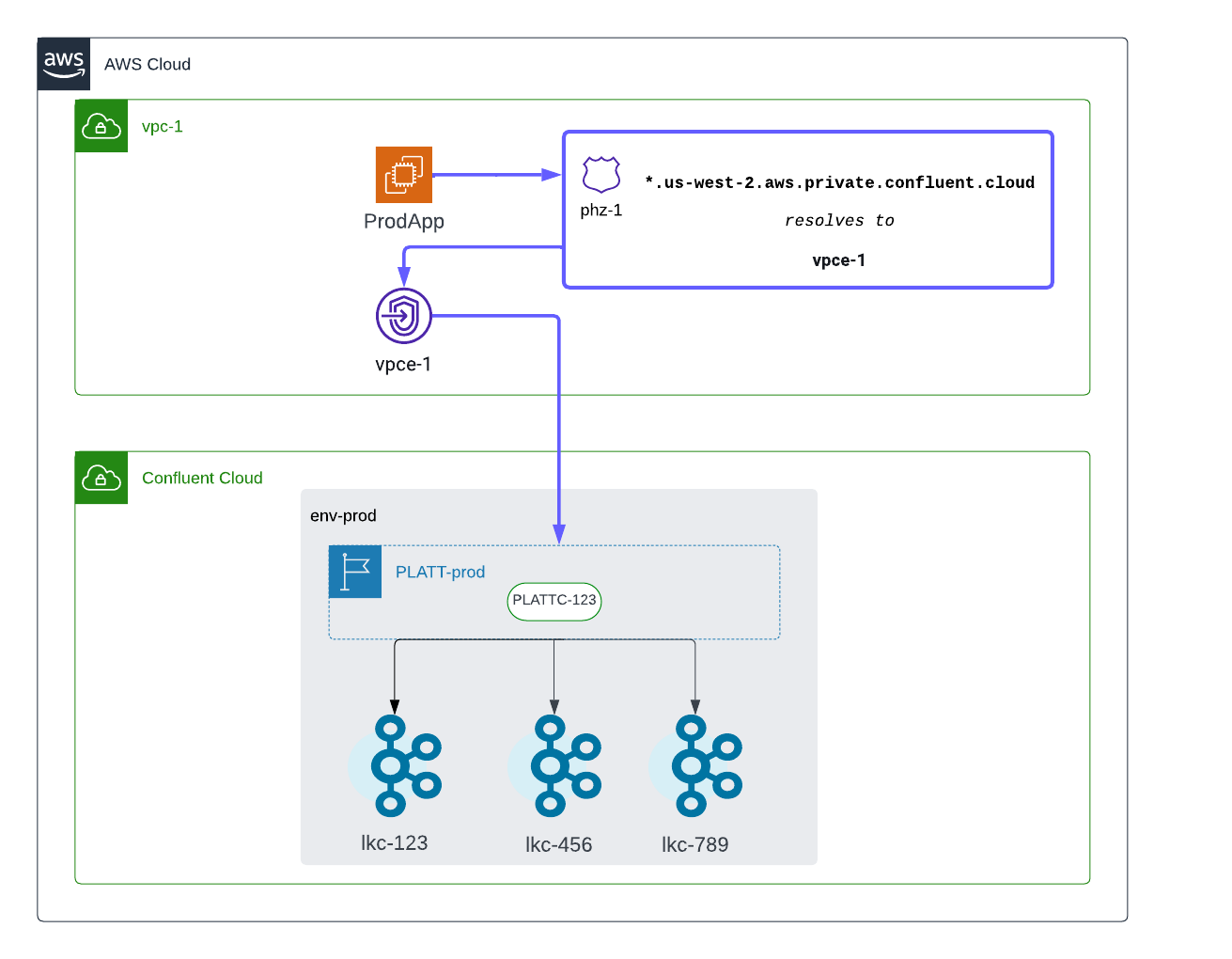Click the orange ProdApp compute icon
The image size is (1232, 959).
click(x=404, y=175)
